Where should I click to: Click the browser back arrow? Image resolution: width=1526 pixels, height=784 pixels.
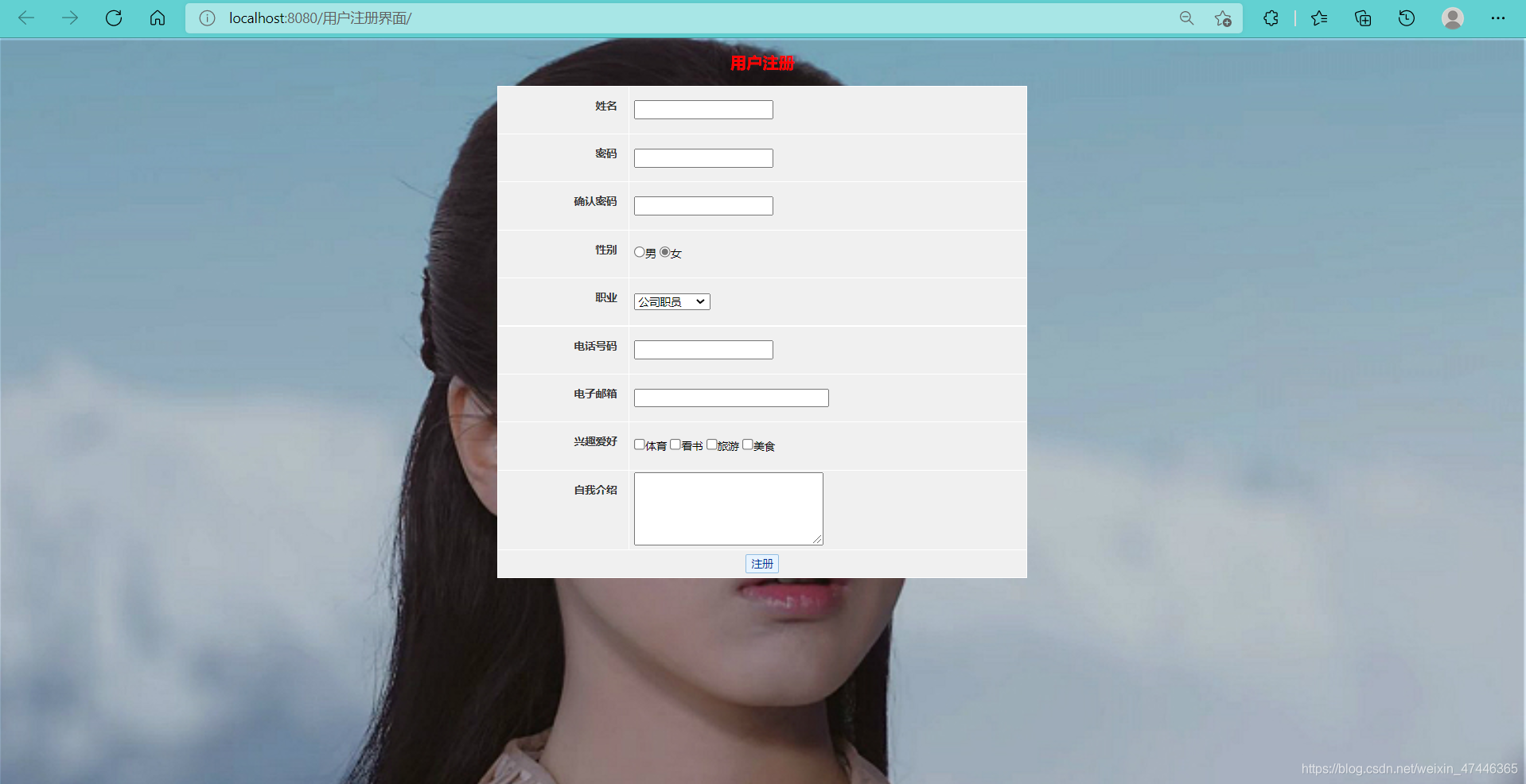point(26,17)
